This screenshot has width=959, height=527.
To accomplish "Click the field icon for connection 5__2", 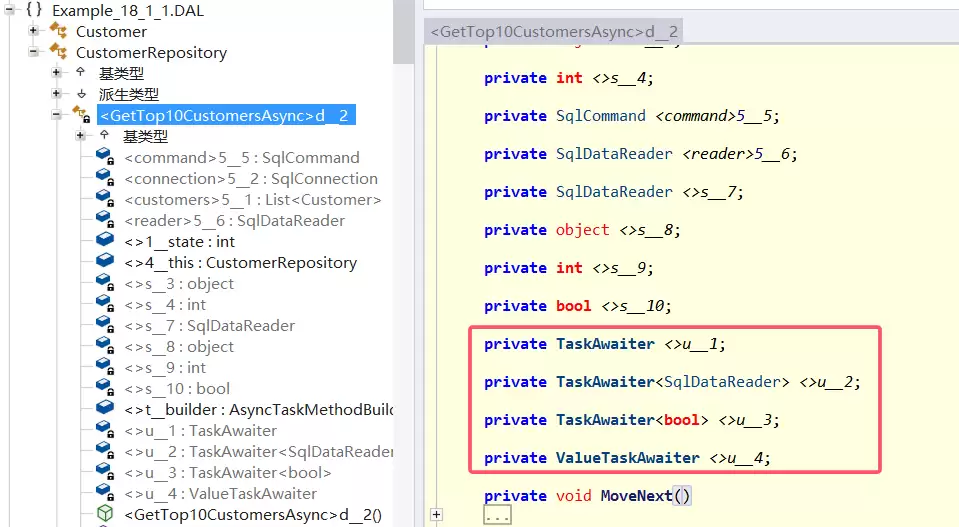I will pyautogui.click(x=105, y=177).
